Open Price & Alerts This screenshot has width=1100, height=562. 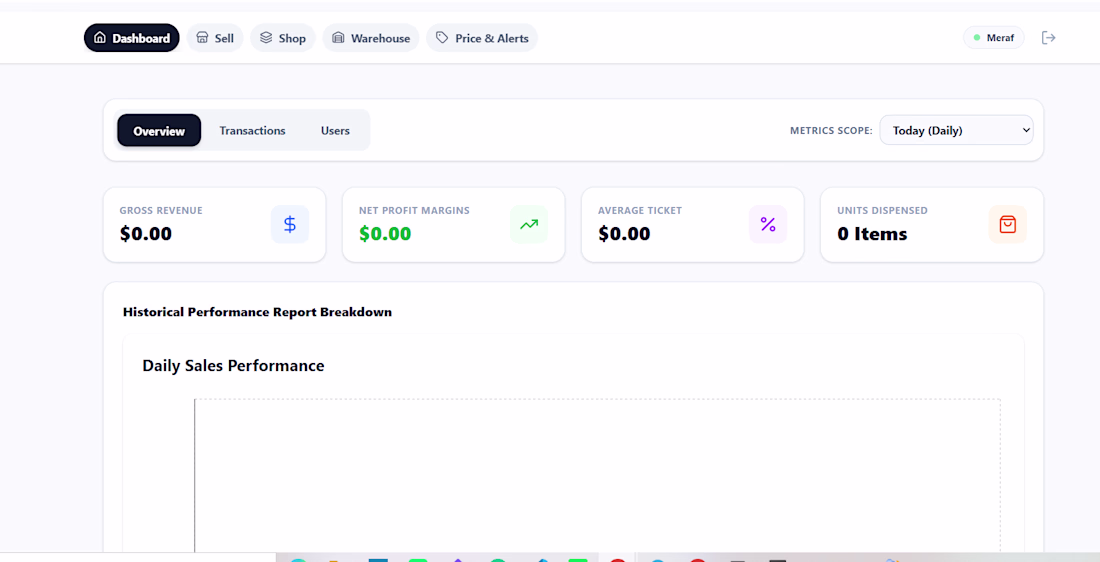[482, 38]
